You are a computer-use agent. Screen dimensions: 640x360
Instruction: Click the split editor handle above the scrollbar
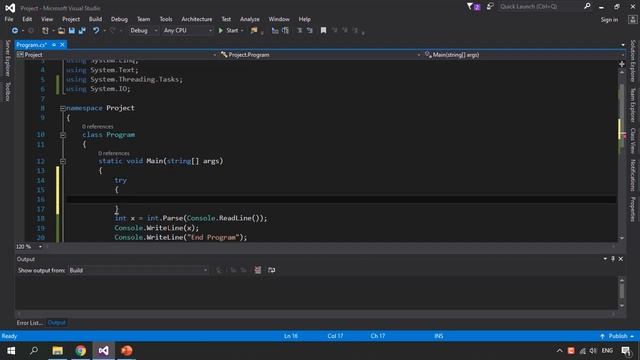622,64
